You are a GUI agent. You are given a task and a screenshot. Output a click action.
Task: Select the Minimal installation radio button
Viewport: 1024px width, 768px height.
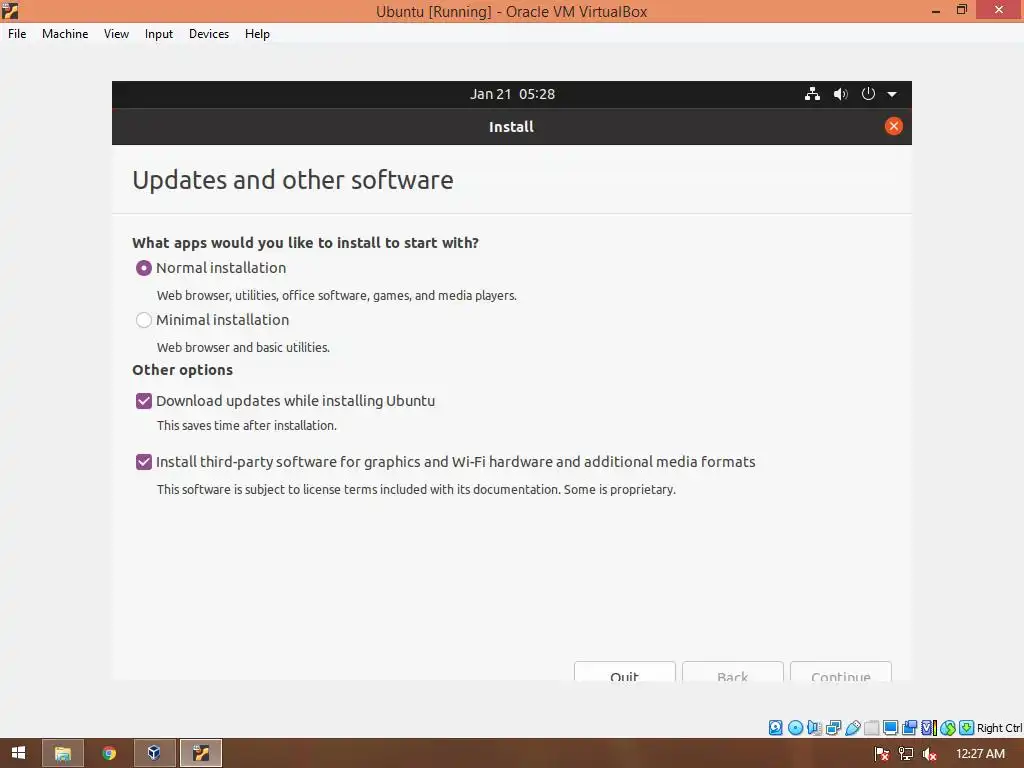pos(144,320)
